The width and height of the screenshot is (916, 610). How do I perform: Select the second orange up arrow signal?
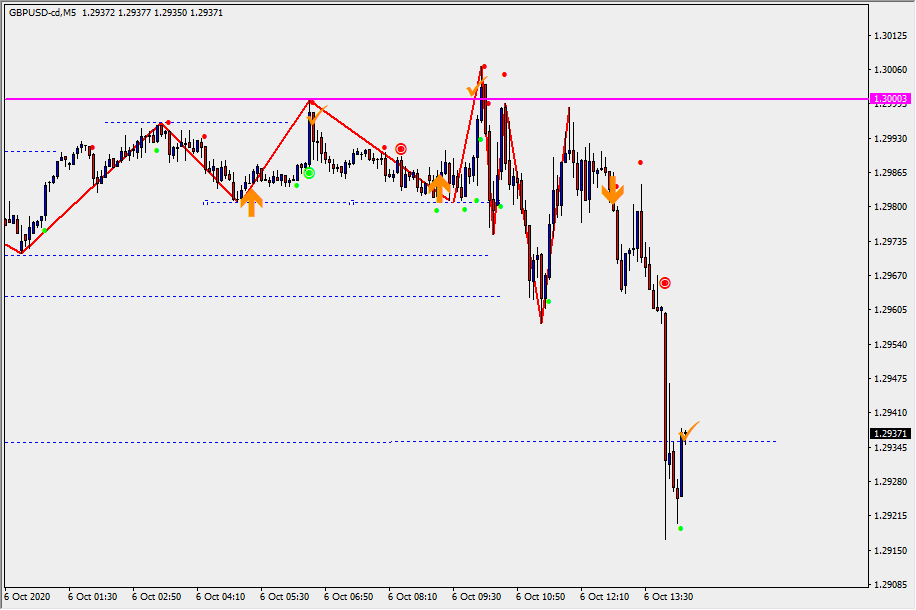coord(437,186)
